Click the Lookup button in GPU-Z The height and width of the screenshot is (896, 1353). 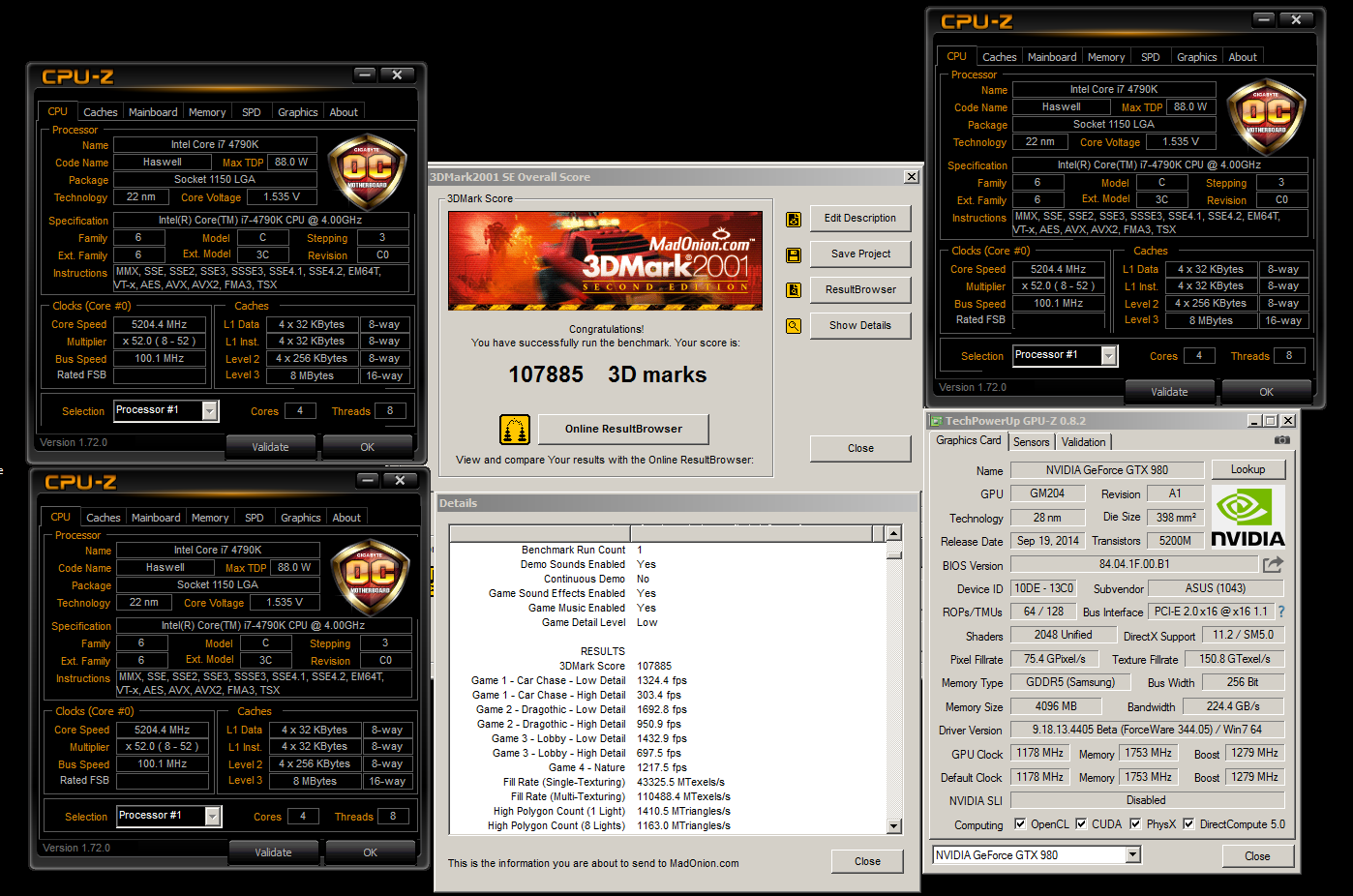coord(1248,469)
